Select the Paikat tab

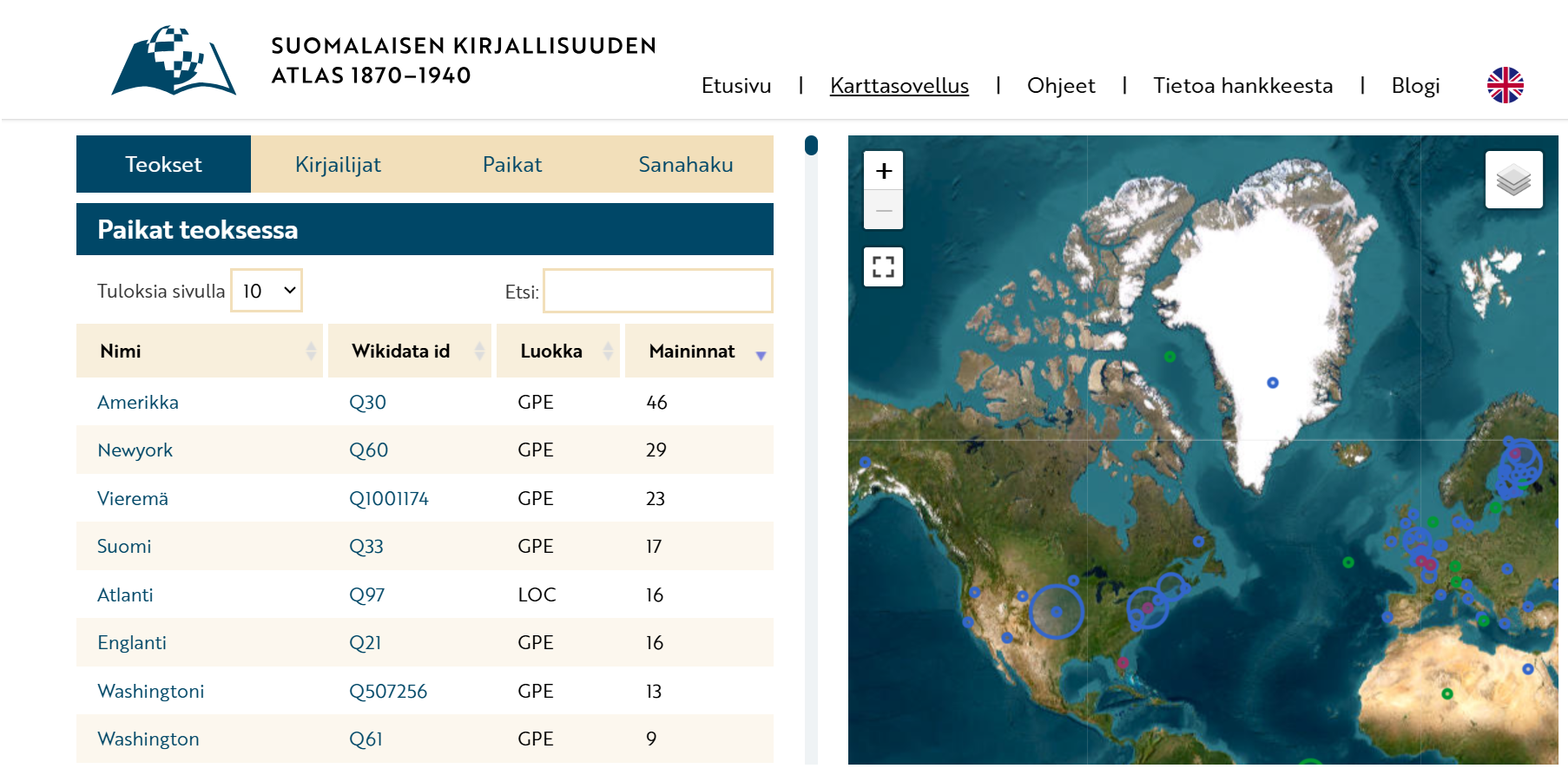(x=511, y=164)
